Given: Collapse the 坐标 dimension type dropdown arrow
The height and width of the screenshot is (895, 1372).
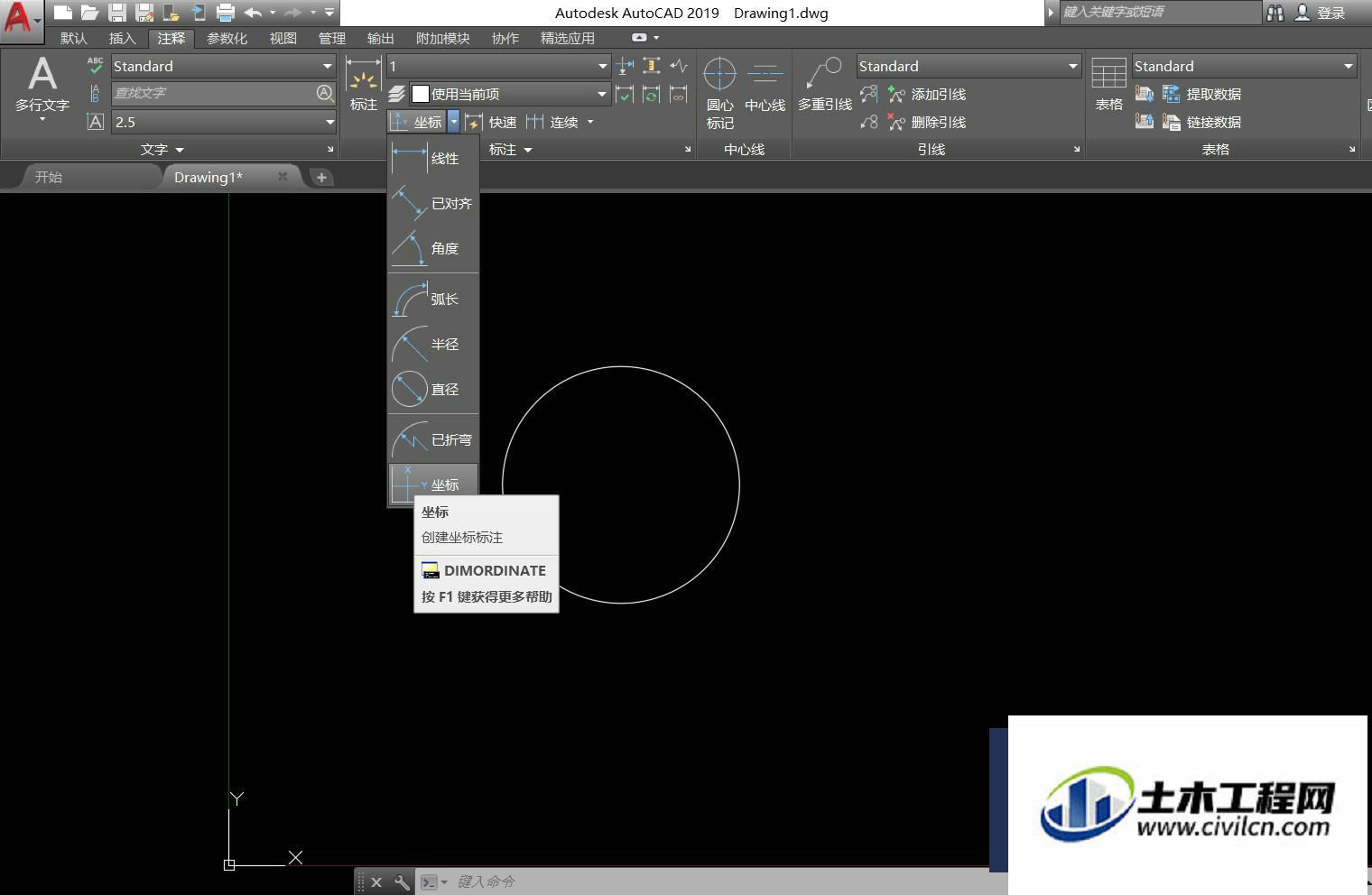Looking at the screenshot, I should [454, 122].
